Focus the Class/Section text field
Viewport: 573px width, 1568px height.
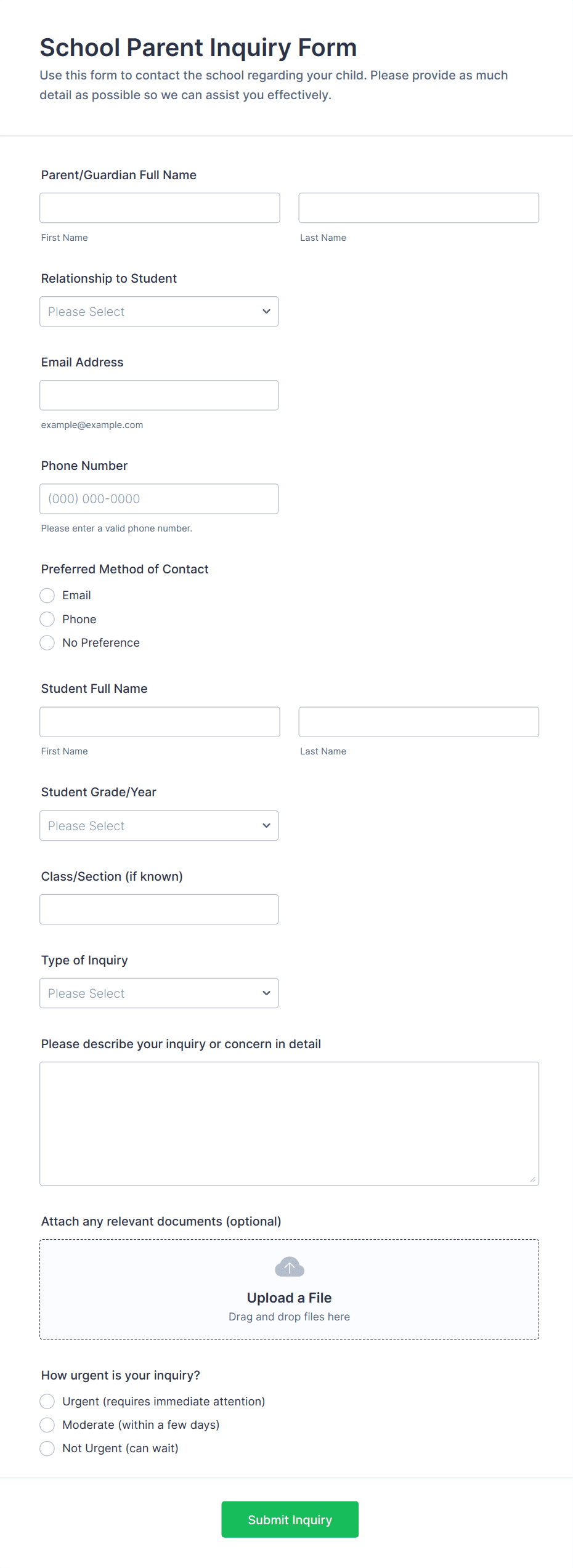tap(159, 909)
